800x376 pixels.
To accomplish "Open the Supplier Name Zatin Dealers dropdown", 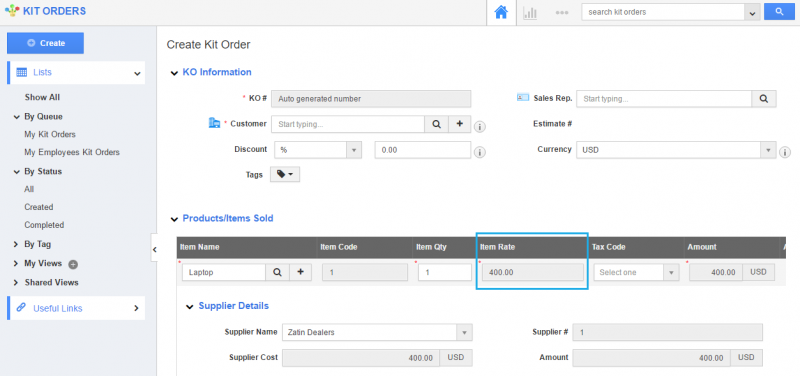I will 377,332.
